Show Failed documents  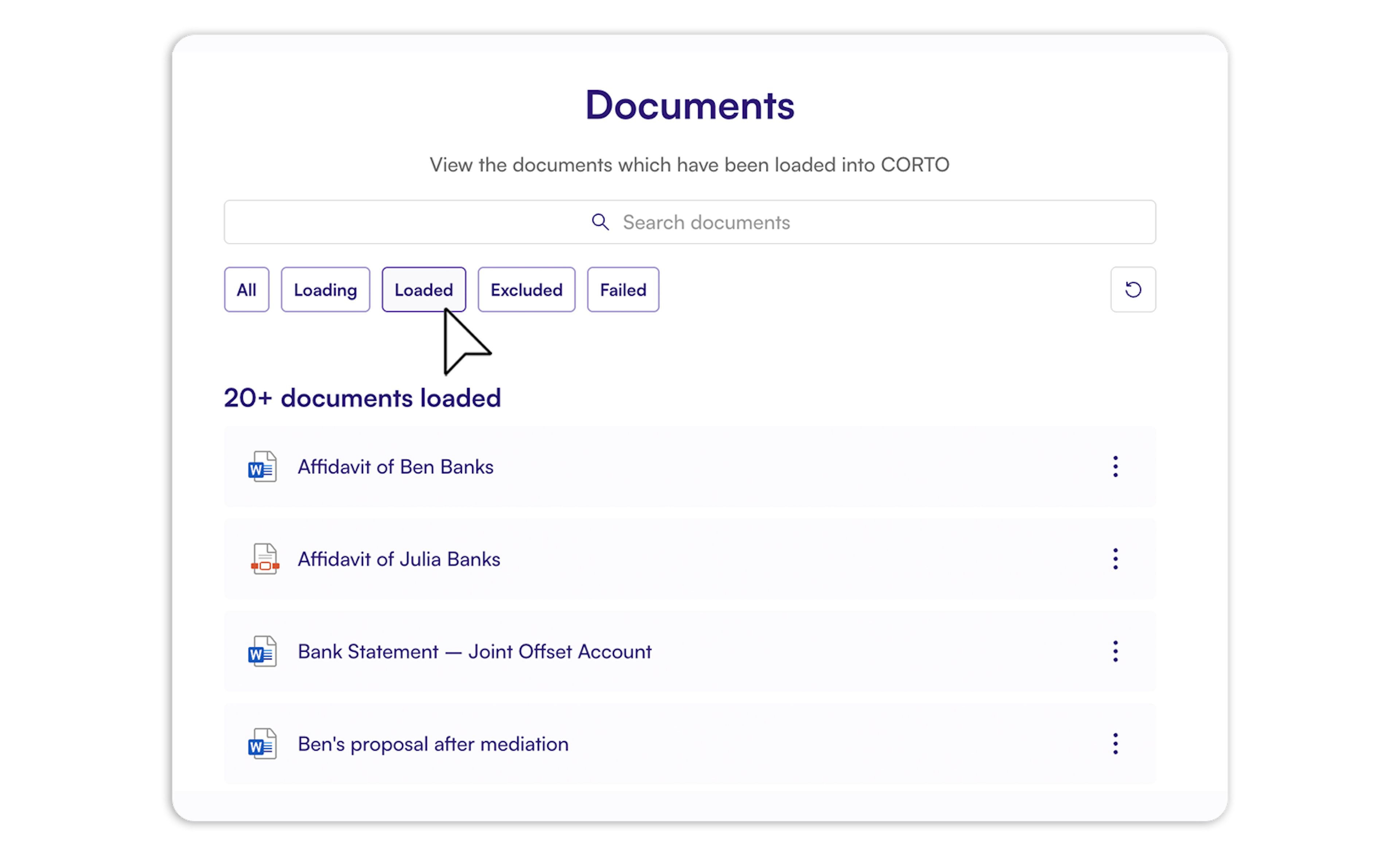pyautogui.click(x=623, y=290)
